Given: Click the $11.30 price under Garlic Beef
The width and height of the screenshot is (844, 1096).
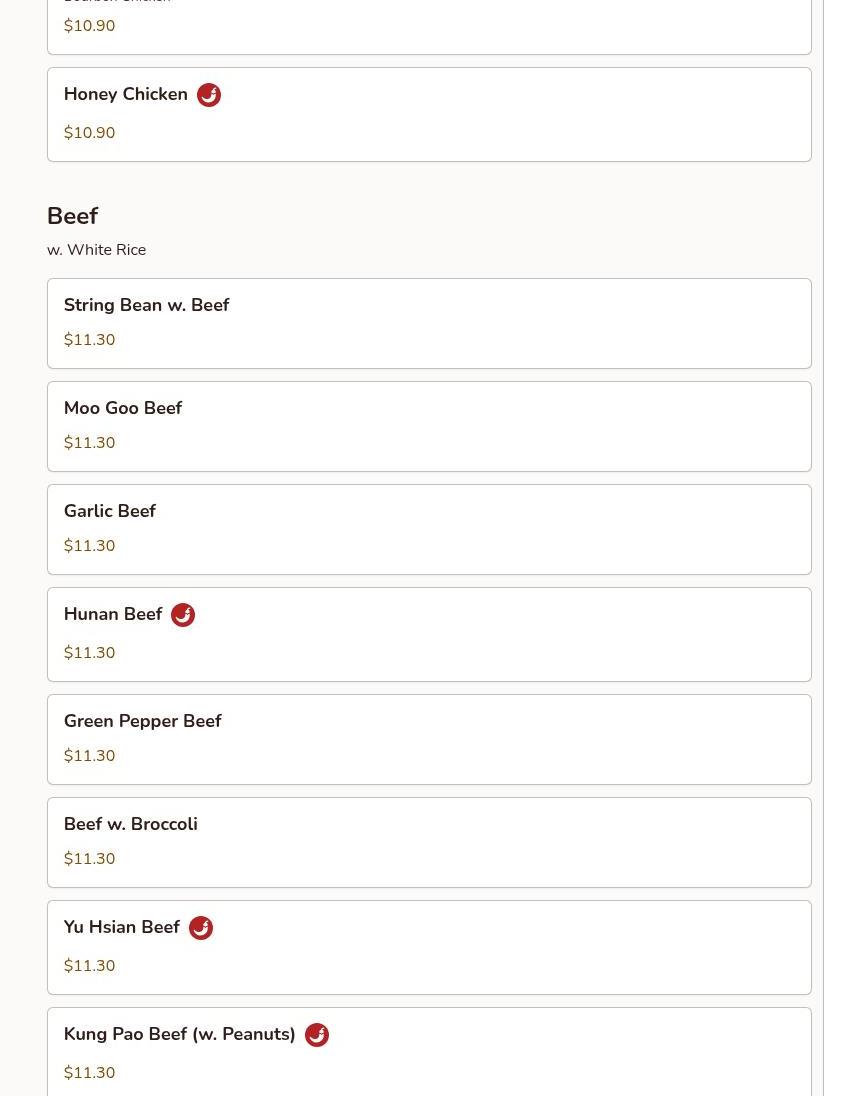Looking at the screenshot, I should 90,546.
